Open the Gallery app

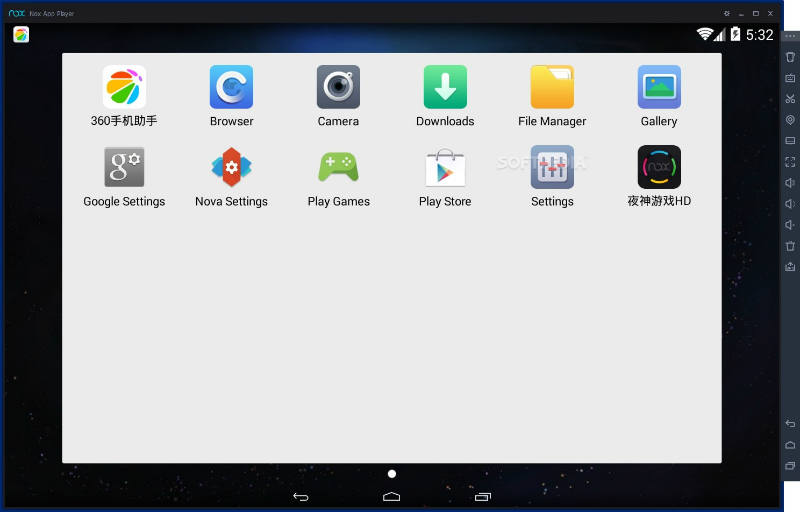659,88
